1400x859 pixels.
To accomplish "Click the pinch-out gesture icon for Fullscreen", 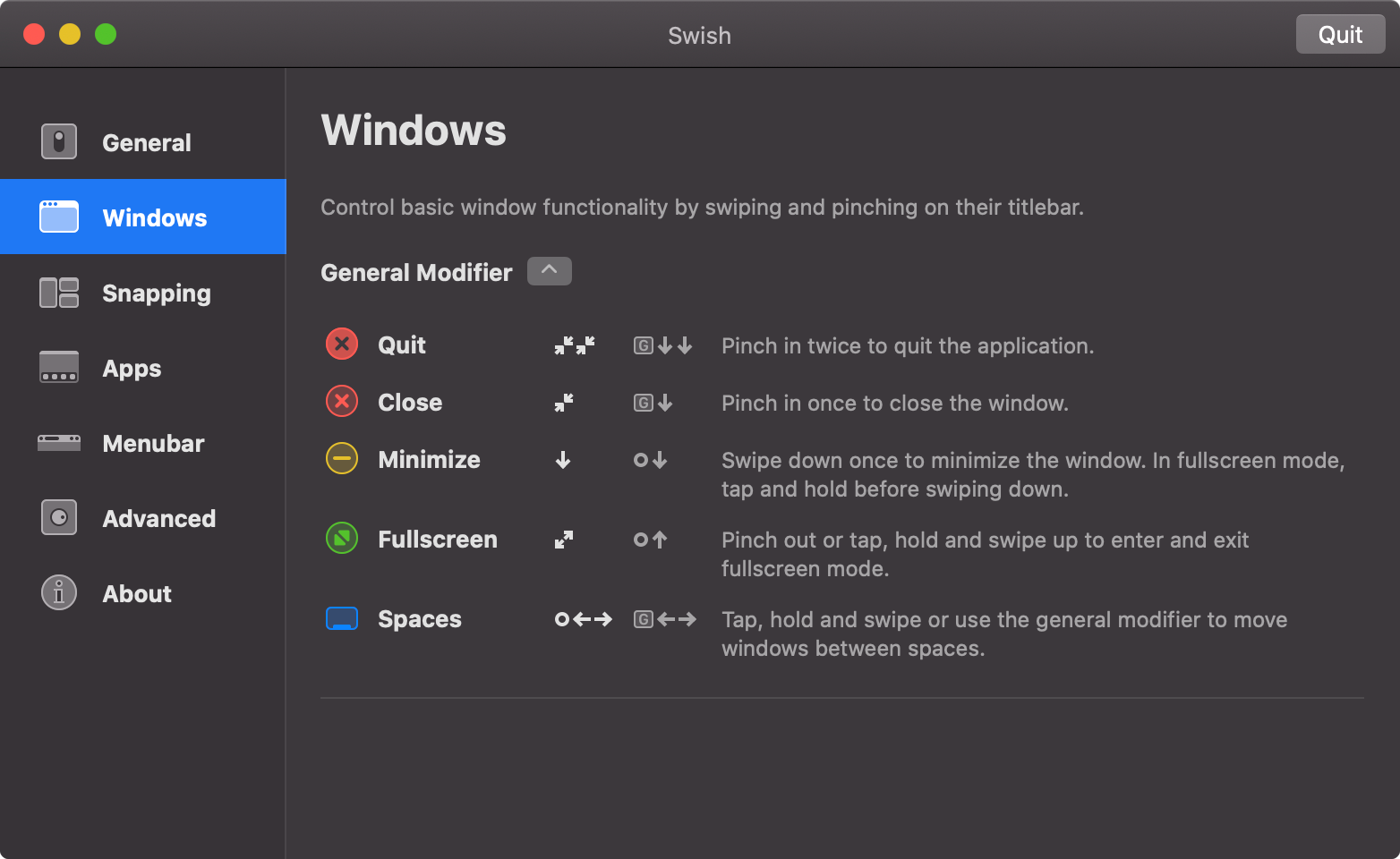I will pyautogui.click(x=564, y=540).
